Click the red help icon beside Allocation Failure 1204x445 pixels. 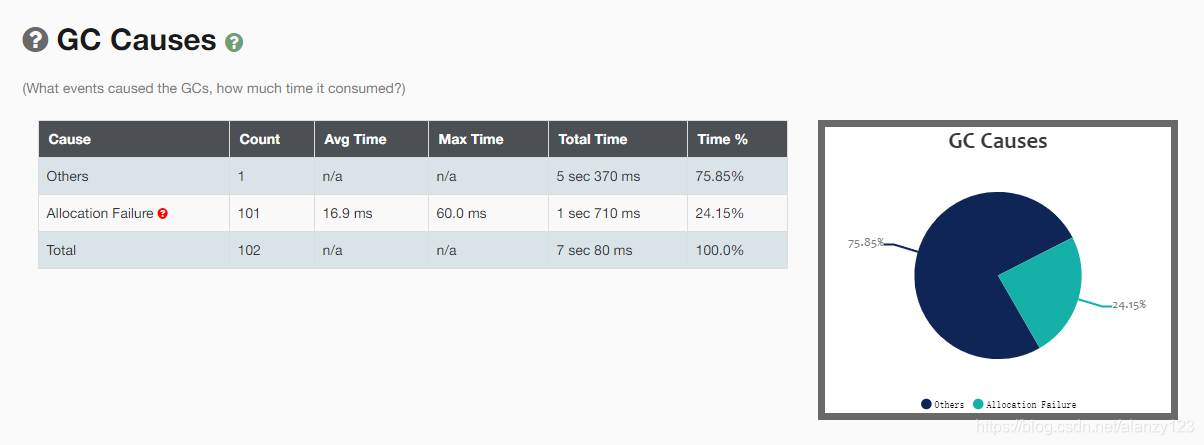coord(163,213)
